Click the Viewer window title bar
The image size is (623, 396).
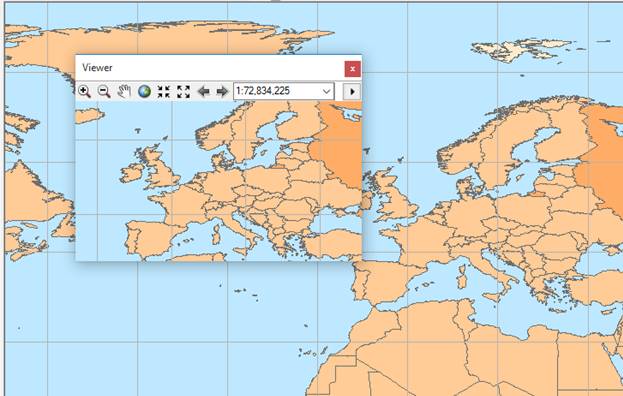tap(210, 68)
